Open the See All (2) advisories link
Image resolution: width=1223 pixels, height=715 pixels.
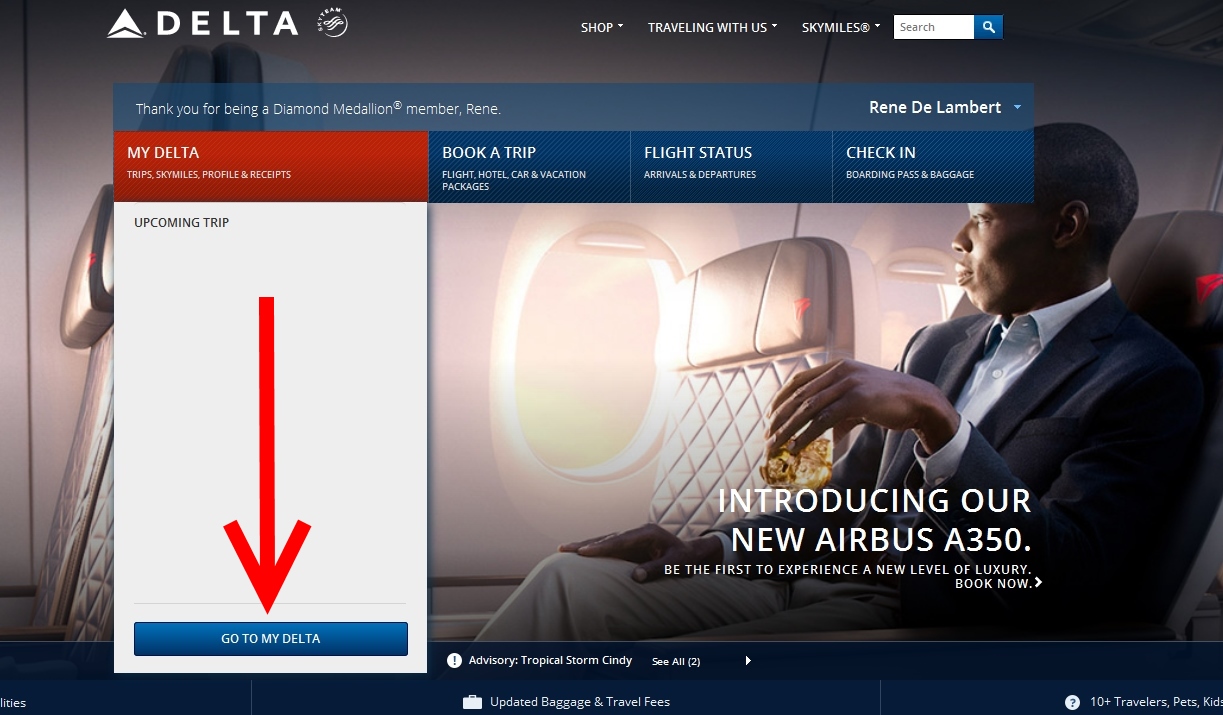tap(676, 661)
